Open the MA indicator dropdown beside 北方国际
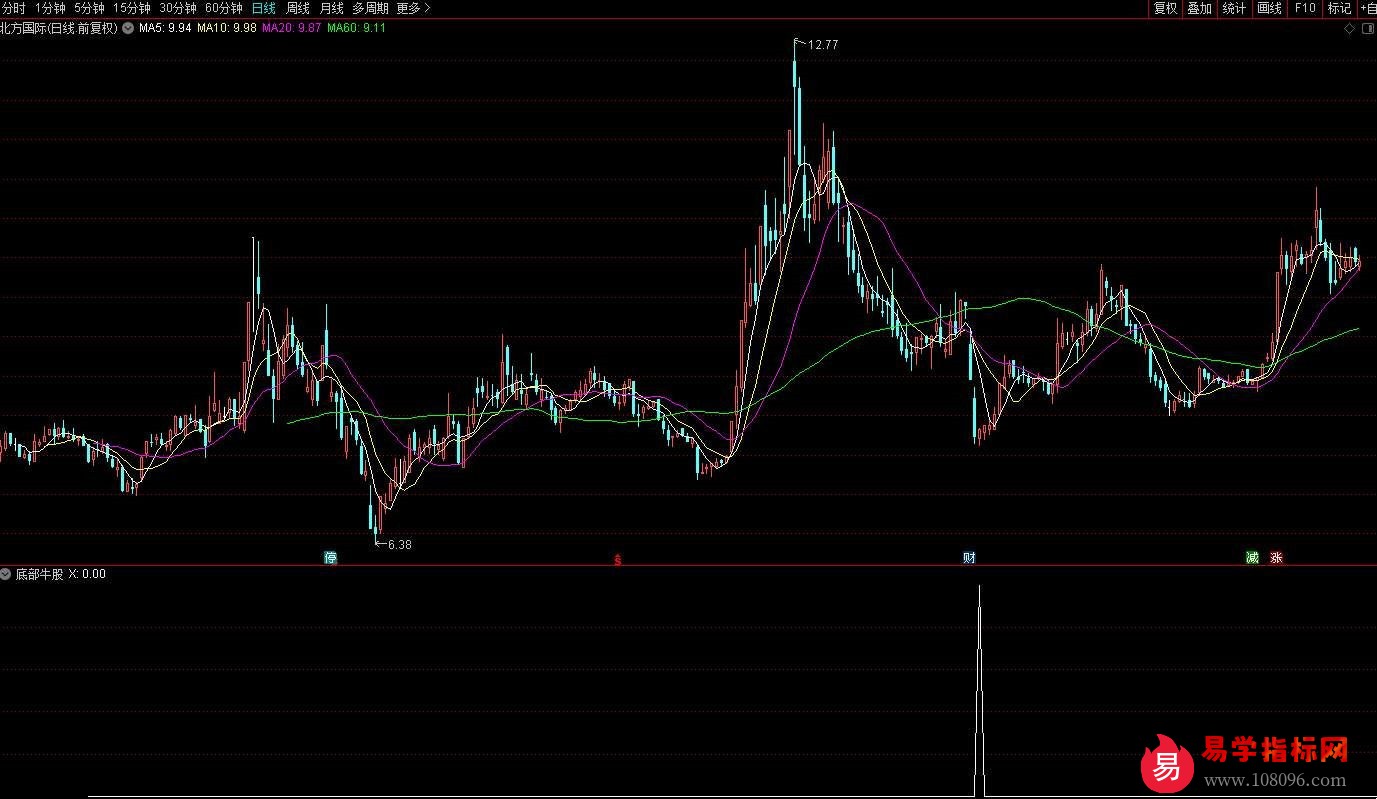The height and width of the screenshot is (799, 1377). pos(127,28)
